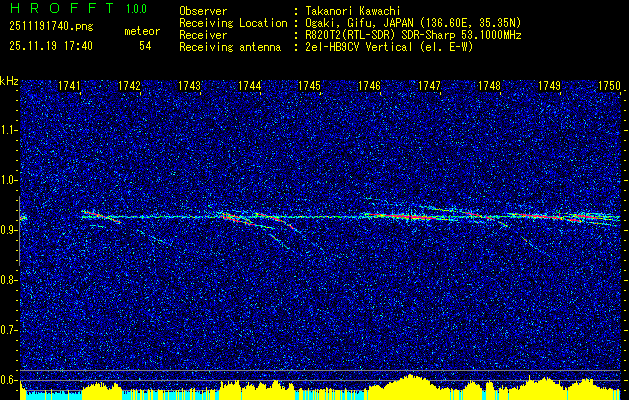
Task: Click the 1.0 kHz axis label
Action: (9, 181)
